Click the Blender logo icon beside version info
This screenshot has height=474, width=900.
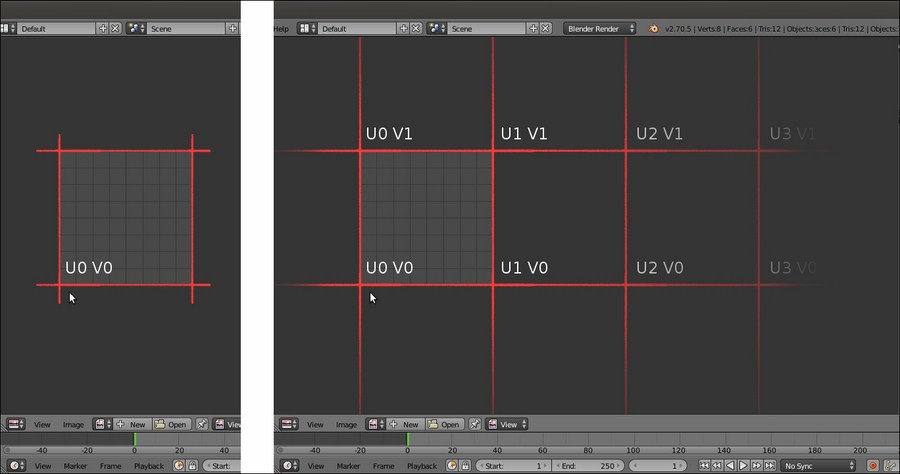(x=653, y=29)
